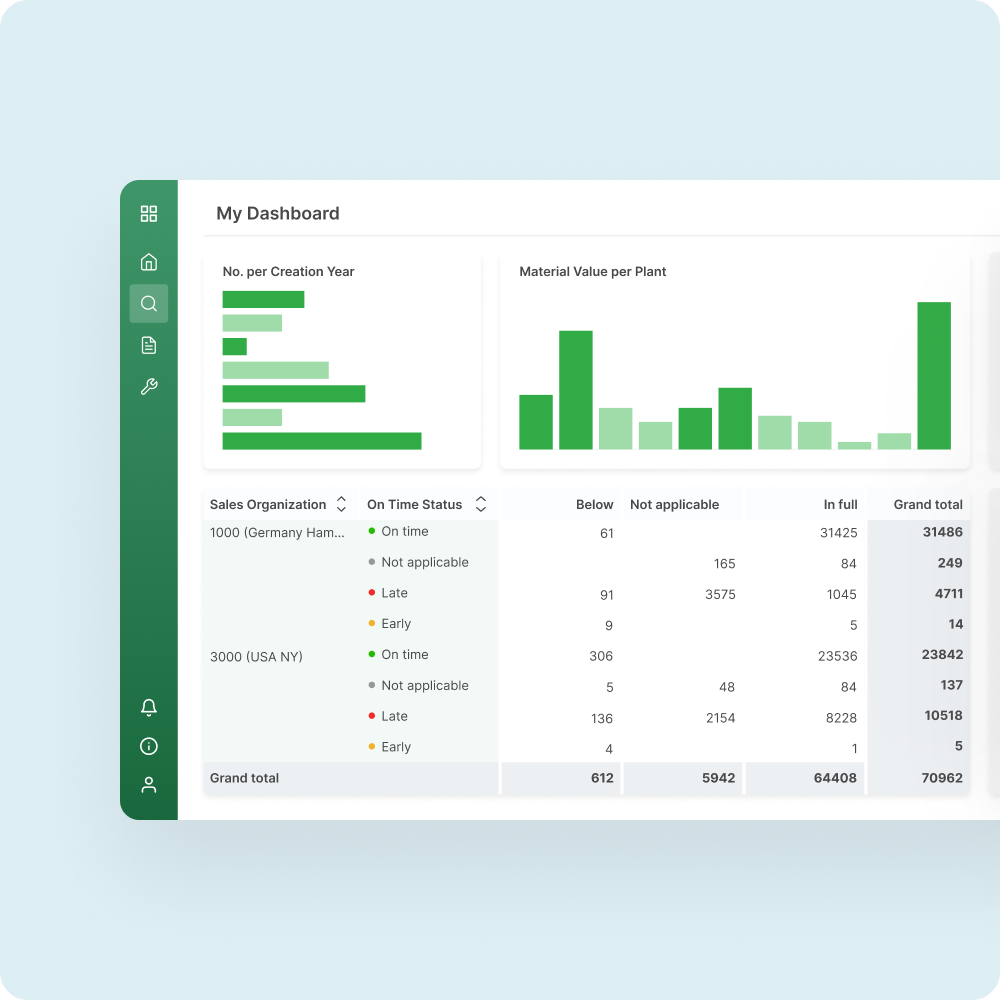Image resolution: width=1000 pixels, height=1000 pixels.
Task: Click the Below value 136
Action: [601, 719]
